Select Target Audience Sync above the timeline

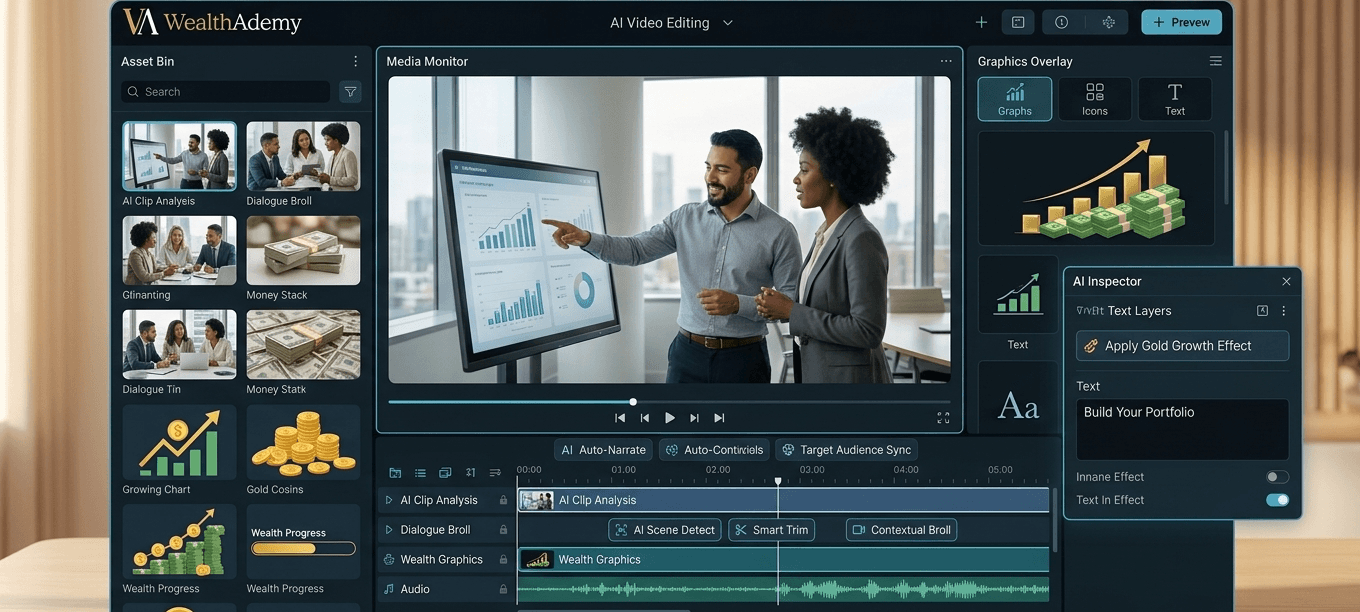pyautogui.click(x=846, y=449)
